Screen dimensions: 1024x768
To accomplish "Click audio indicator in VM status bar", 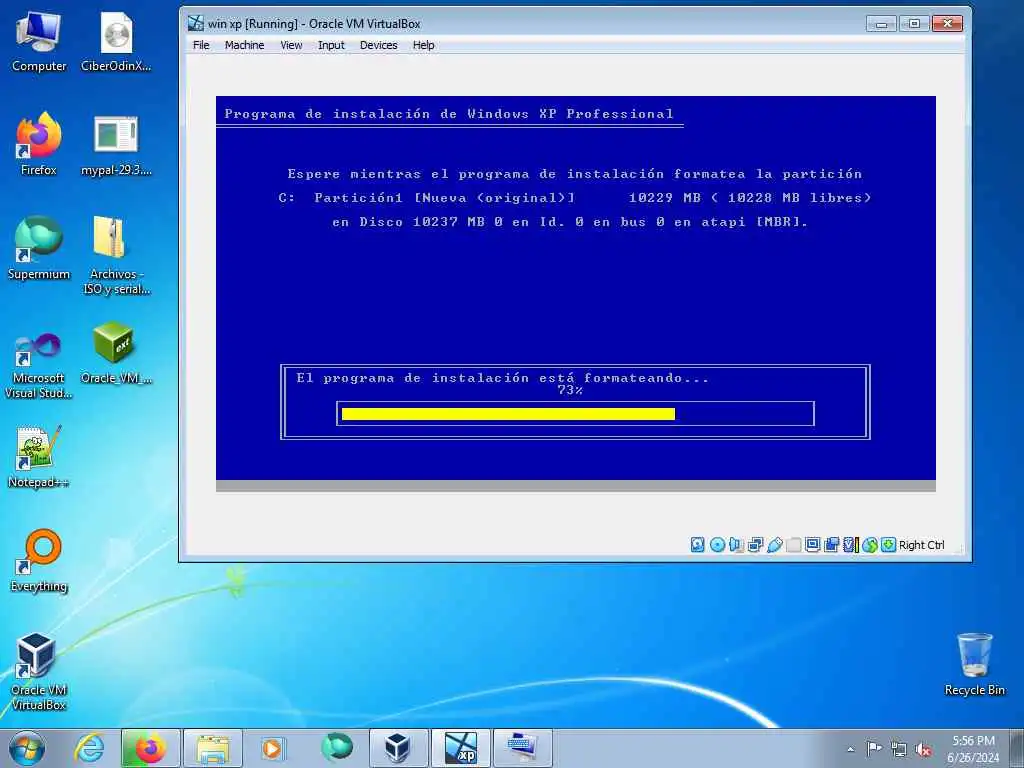I will [736, 545].
